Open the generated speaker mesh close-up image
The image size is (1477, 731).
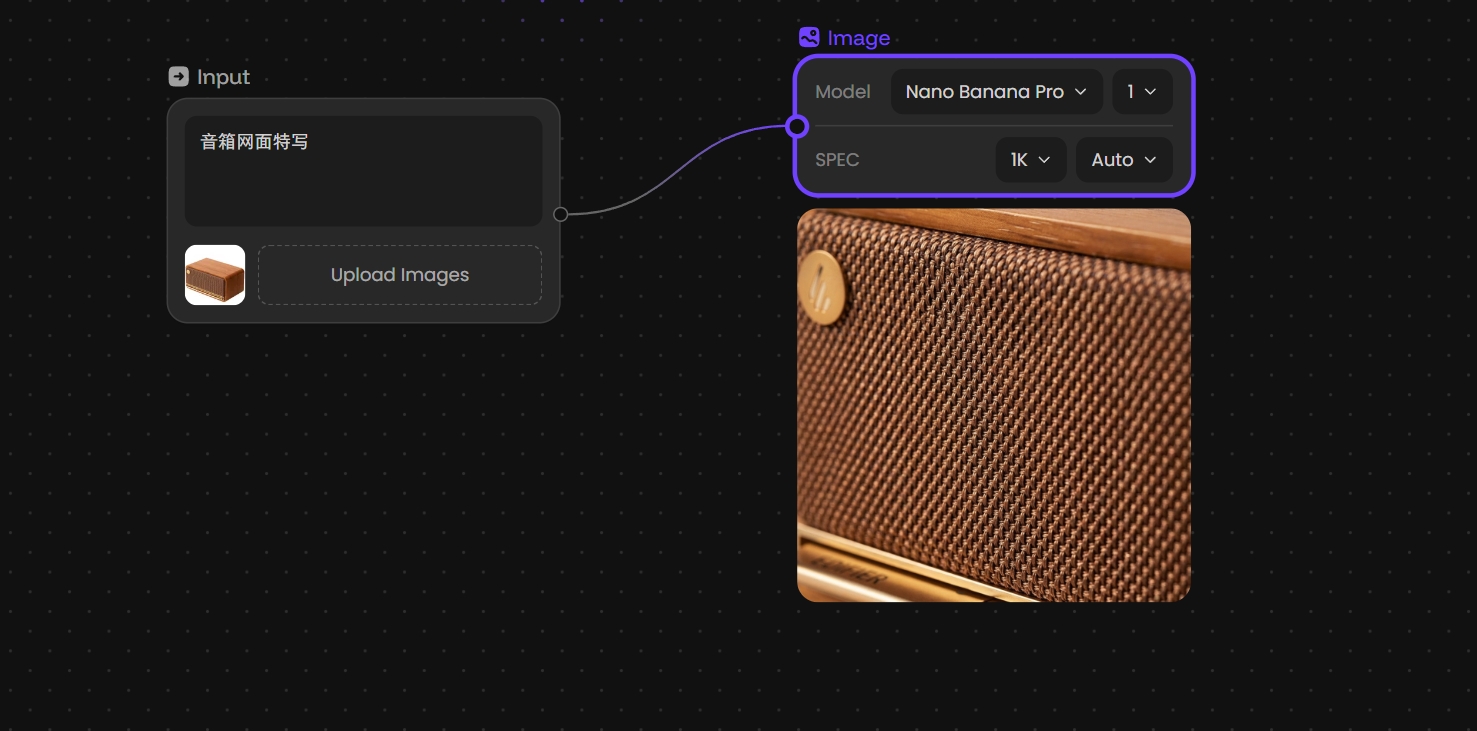click(x=993, y=405)
